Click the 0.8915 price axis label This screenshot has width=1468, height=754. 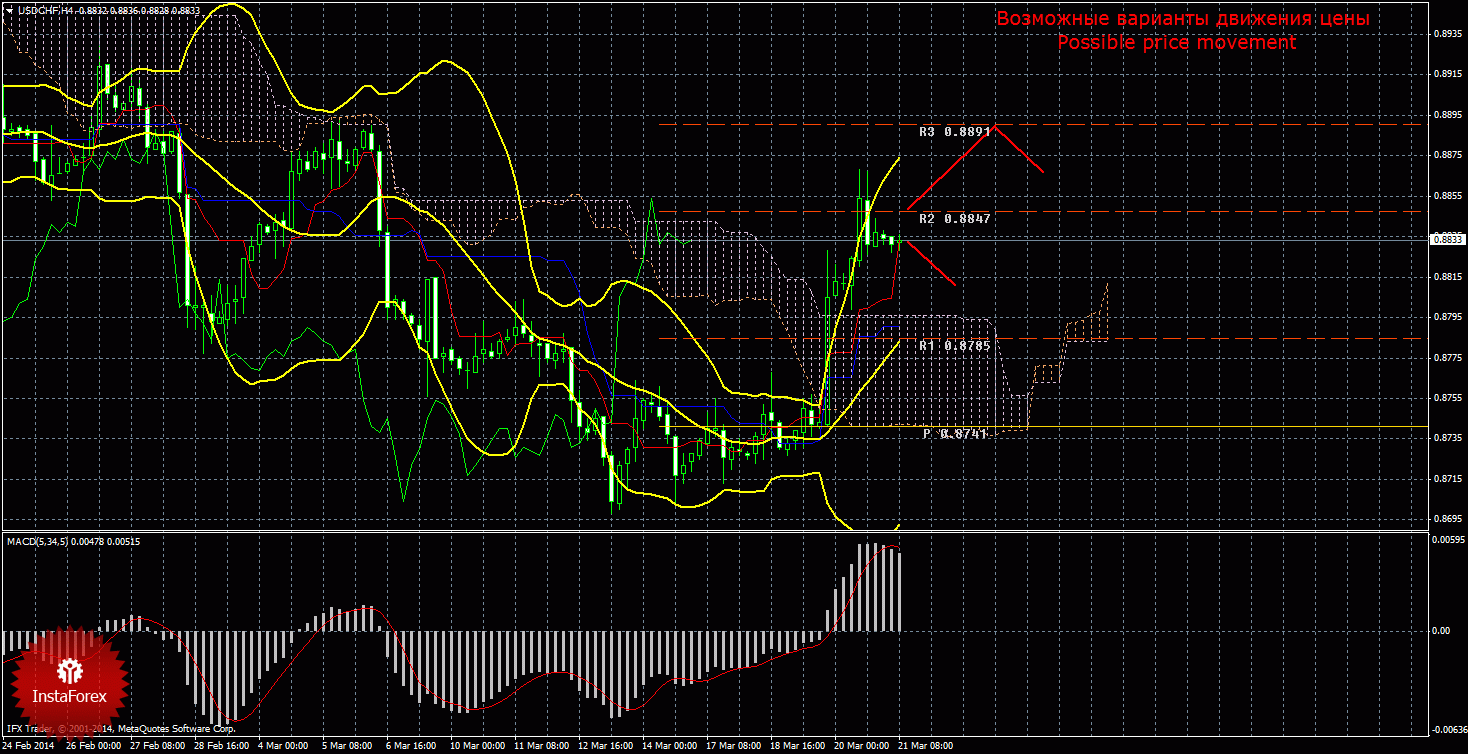tap(1447, 74)
